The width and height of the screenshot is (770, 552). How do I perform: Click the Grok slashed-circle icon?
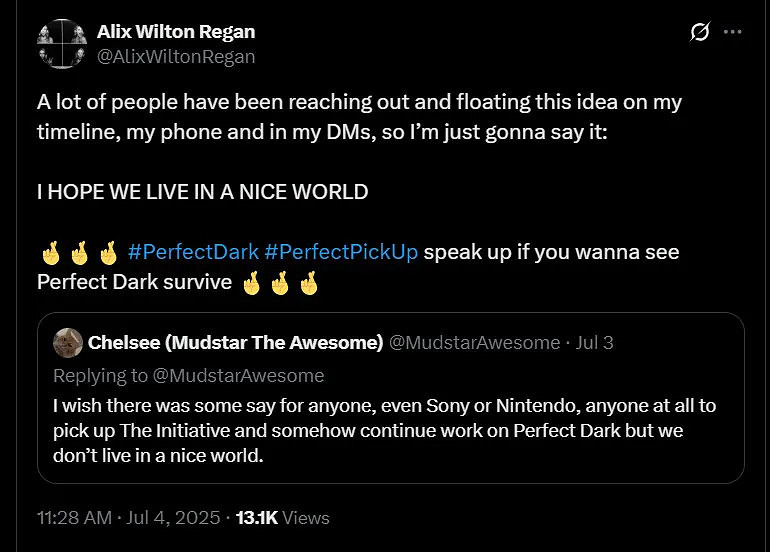(700, 32)
